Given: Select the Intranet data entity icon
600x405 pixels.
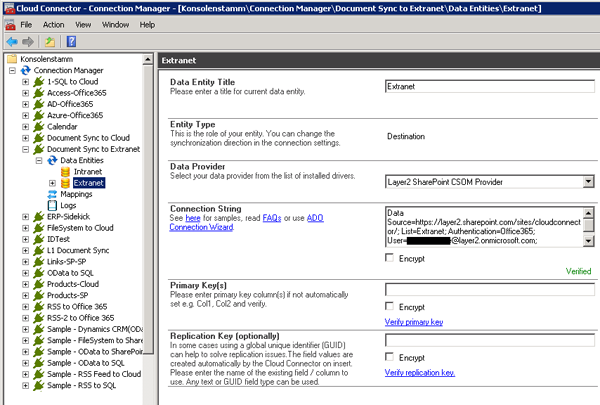Looking at the screenshot, I should point(66,171).
